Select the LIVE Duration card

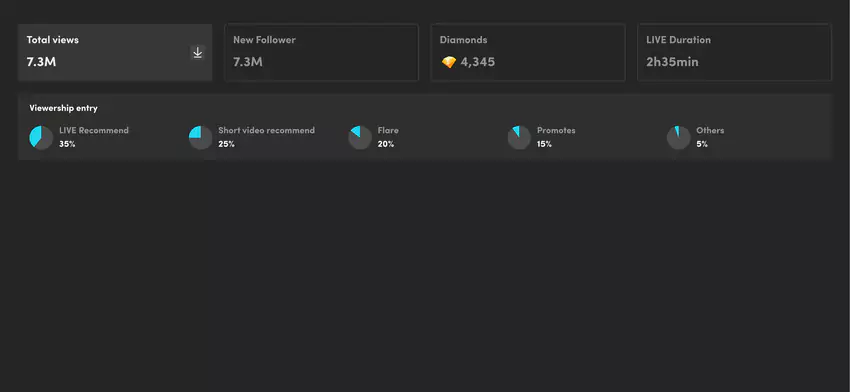(735, 53)
